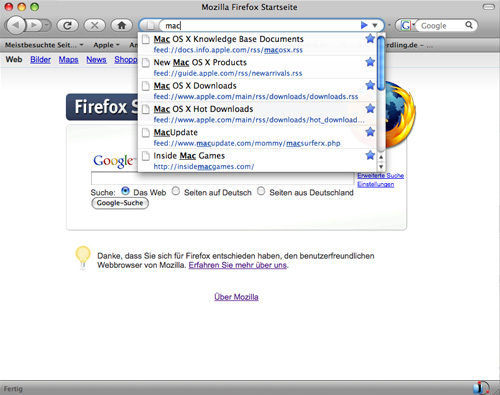
Task: Click the URL feed://docs.info.apple.com/rss/macosx.rss
Action: click(228, 50)
